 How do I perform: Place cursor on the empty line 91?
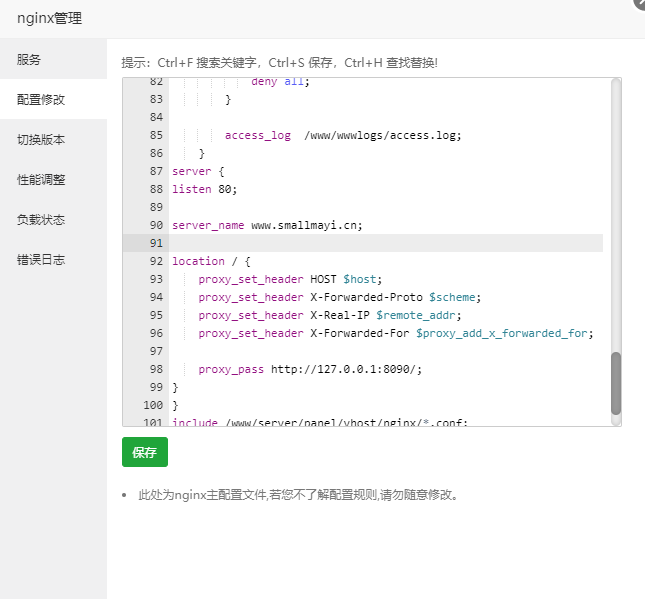click(x=386, y=243)
